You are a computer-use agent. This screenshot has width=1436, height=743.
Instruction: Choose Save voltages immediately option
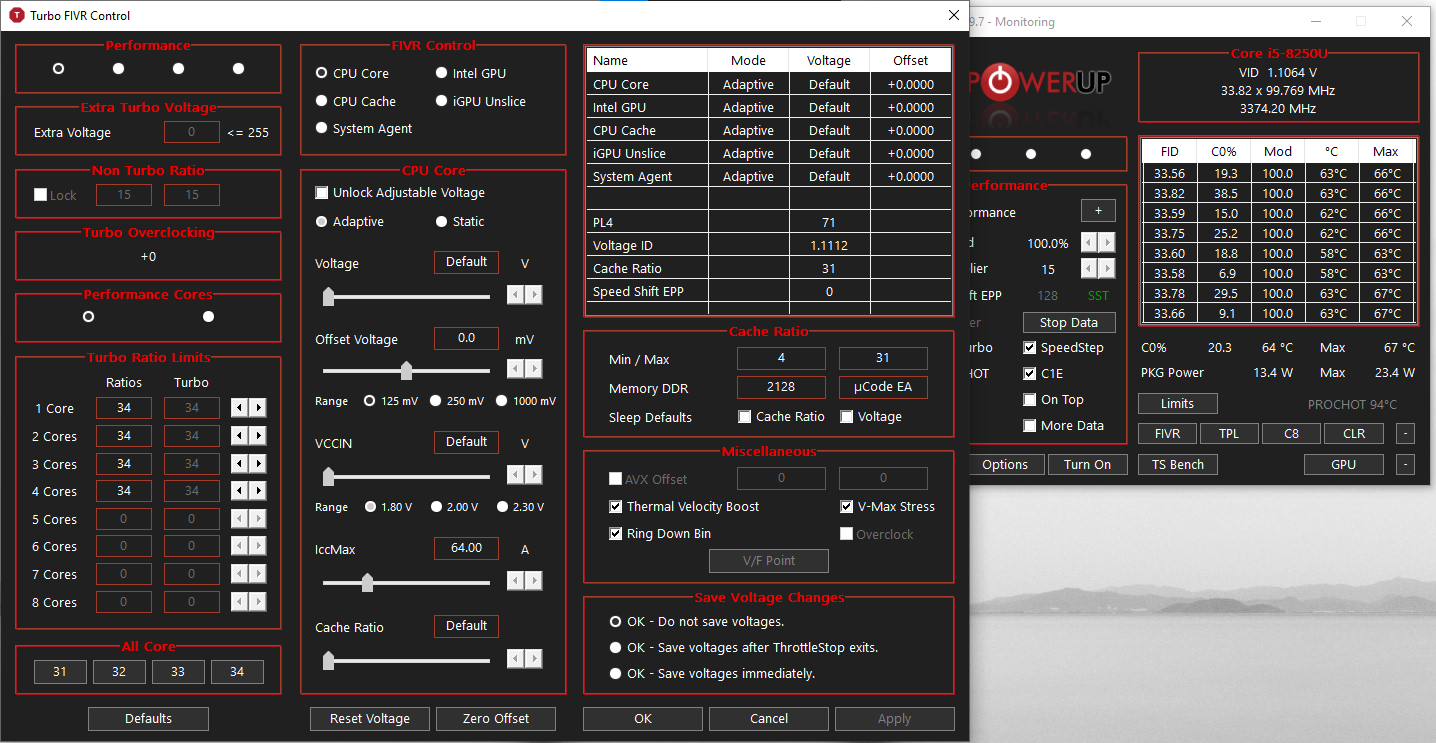point(616,674)
